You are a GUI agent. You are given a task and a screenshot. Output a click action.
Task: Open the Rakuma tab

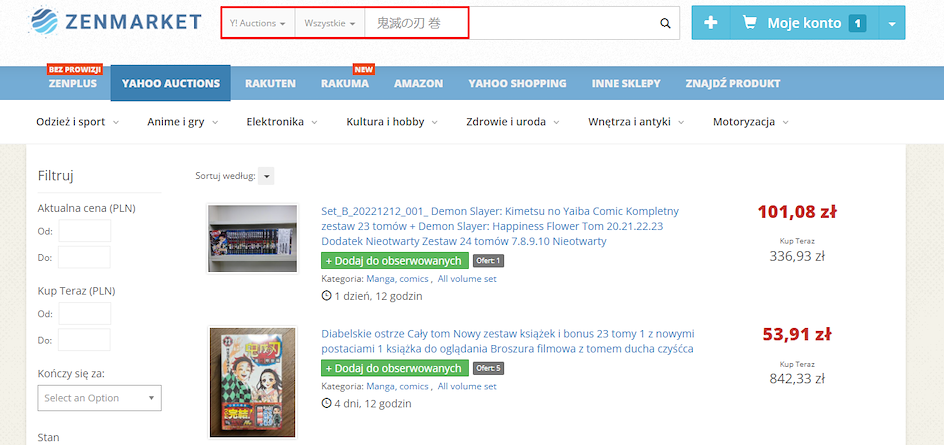click(345, 84)
